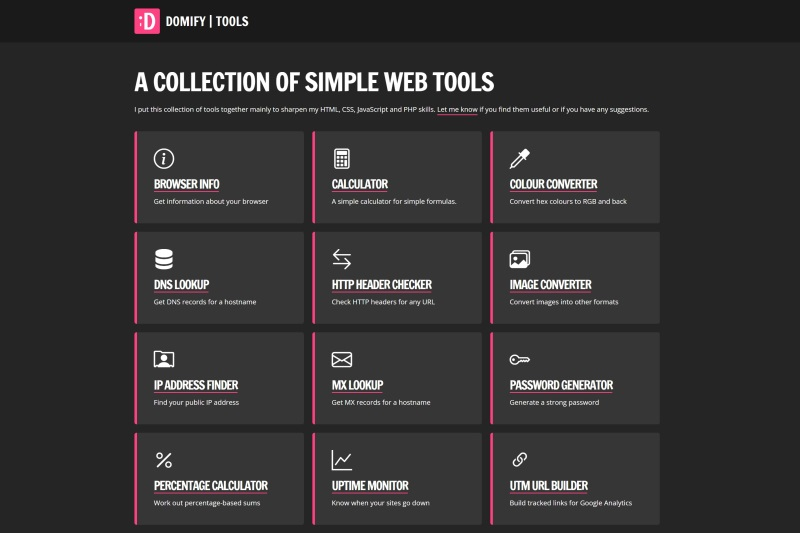Open the Password Generator title link
This screenshot has width=800, height=533.
point(561,385)
